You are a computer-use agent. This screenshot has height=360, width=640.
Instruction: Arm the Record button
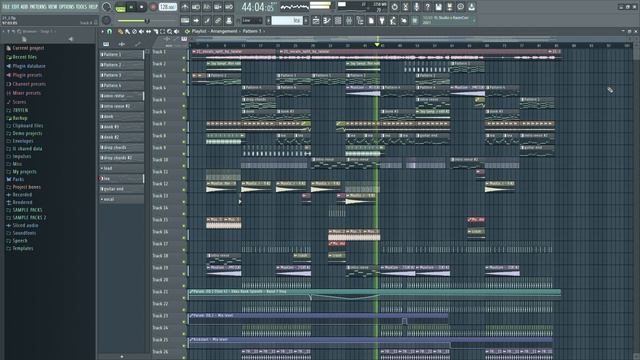[153, 7]
